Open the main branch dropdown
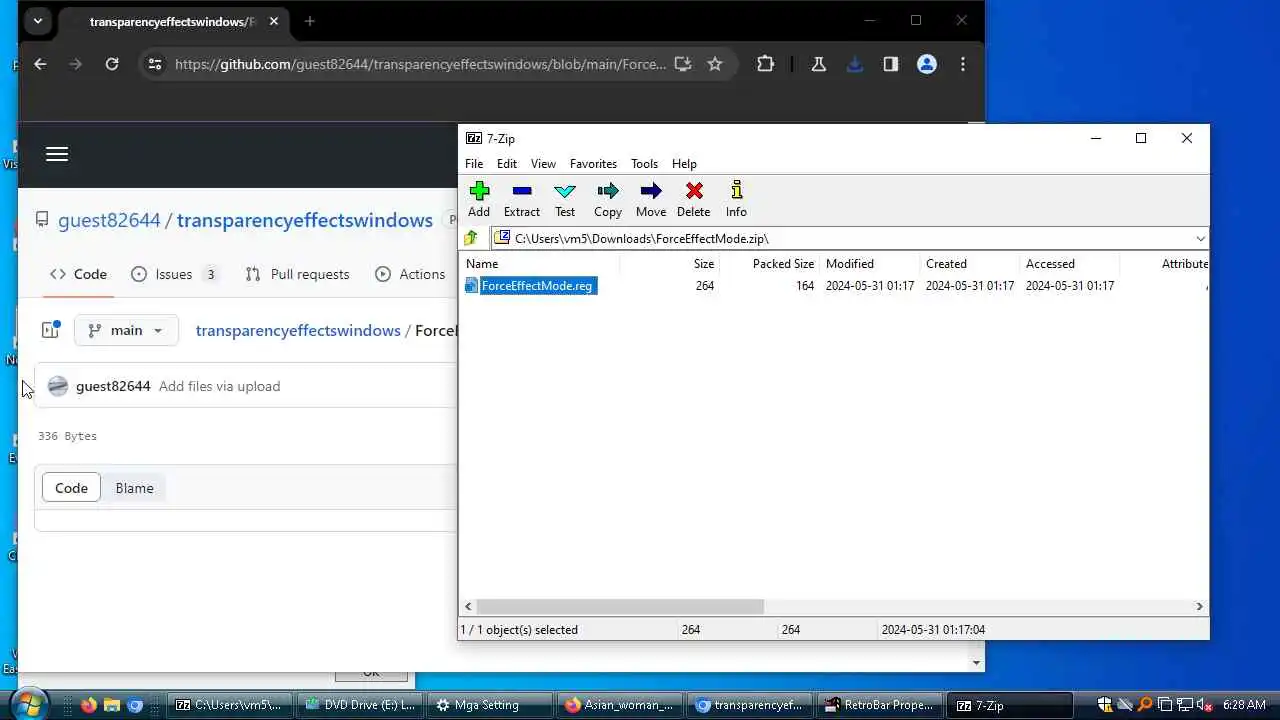Viewport: 1280px width, 720px height. coord(126,330)
